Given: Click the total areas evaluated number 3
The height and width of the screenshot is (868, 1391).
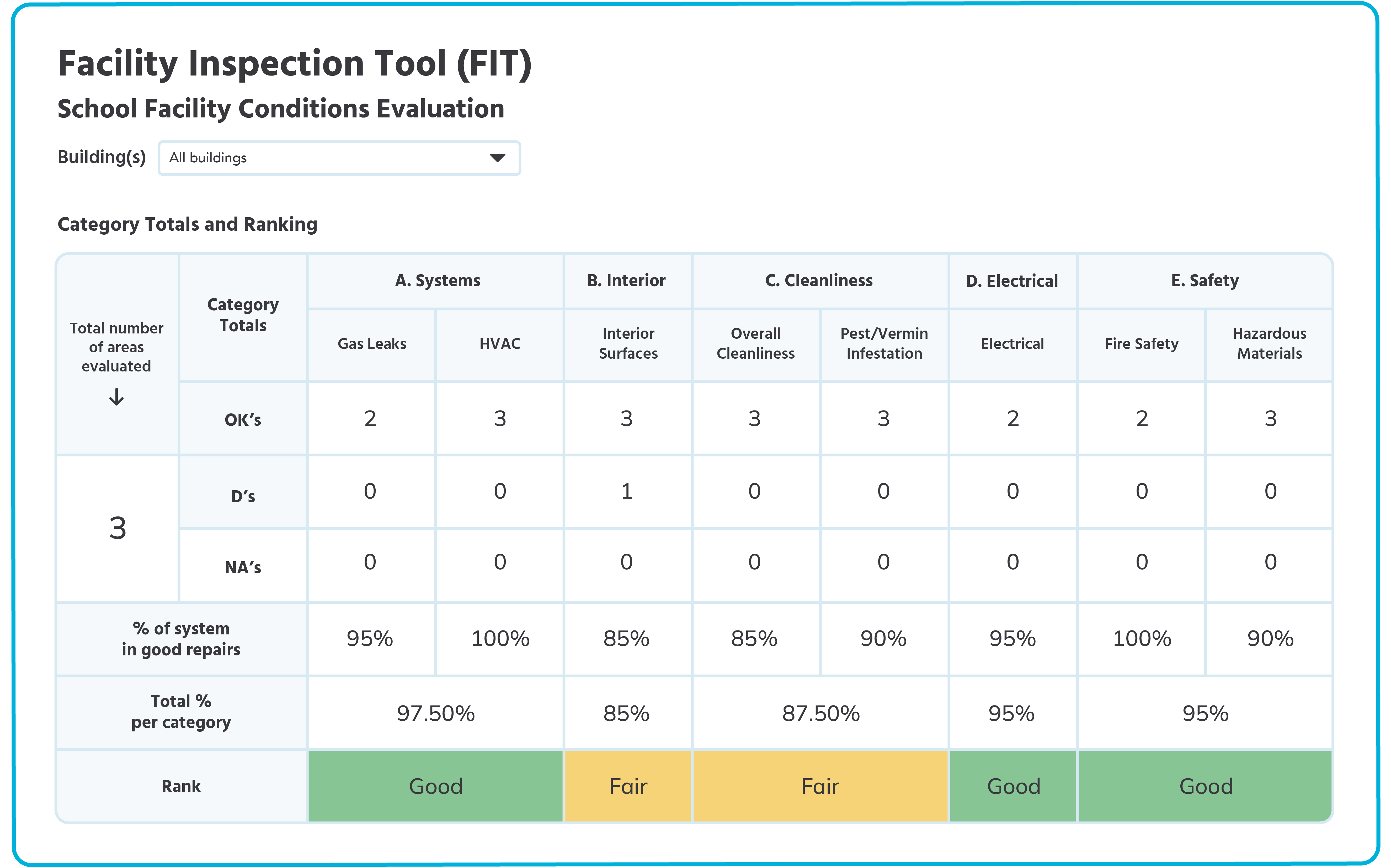Looking at the screenshot, I should point(118,528).
